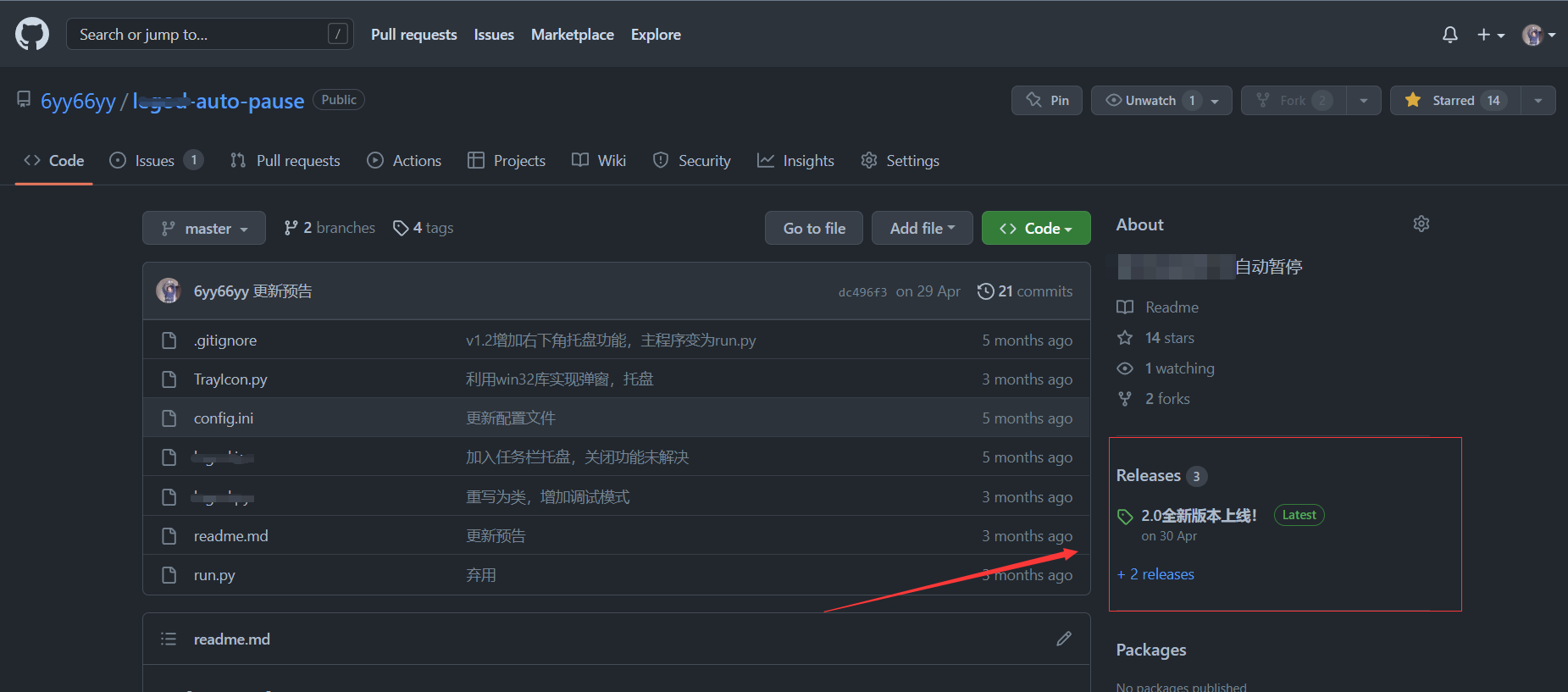Open the 6yy66yy commit author link
Image resolution: width=1568 pixels, height=692 pixels.
tap(221, 291)
